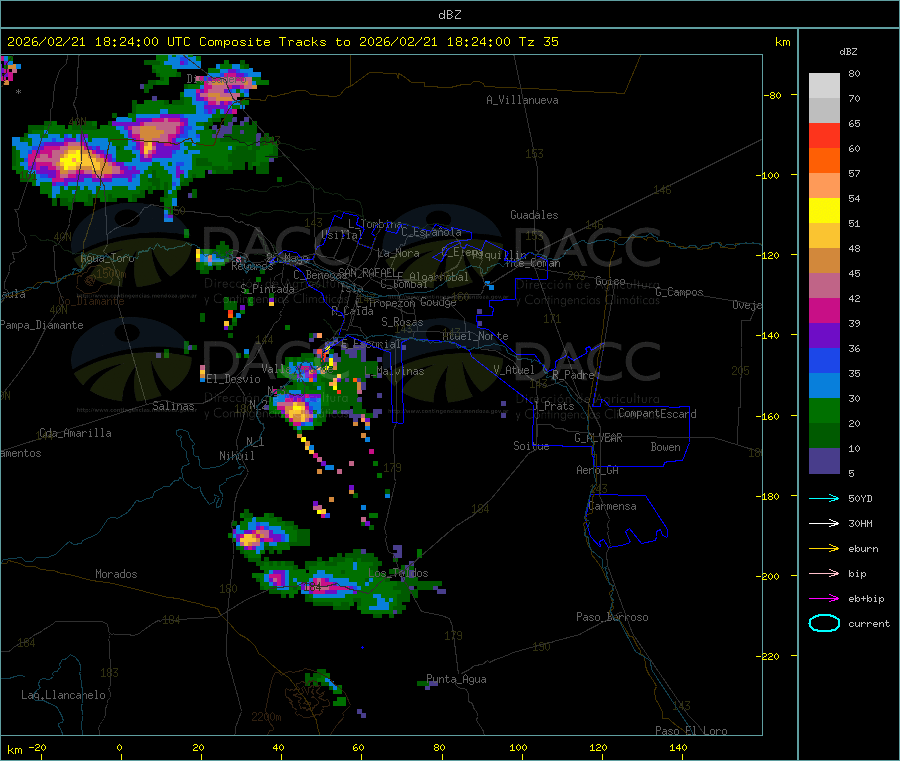This screenshot has height=761, width=900.
Task: Click the 'V_Atuel' map label
Action: 514,370
